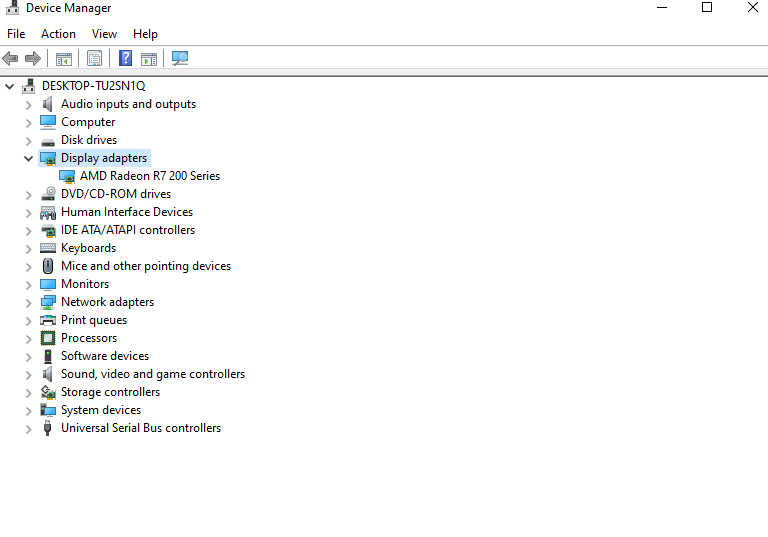This screenshot has width=768, height=537.
Task: Scan for hardware changes toolbar icon
Action: point(180,58)
